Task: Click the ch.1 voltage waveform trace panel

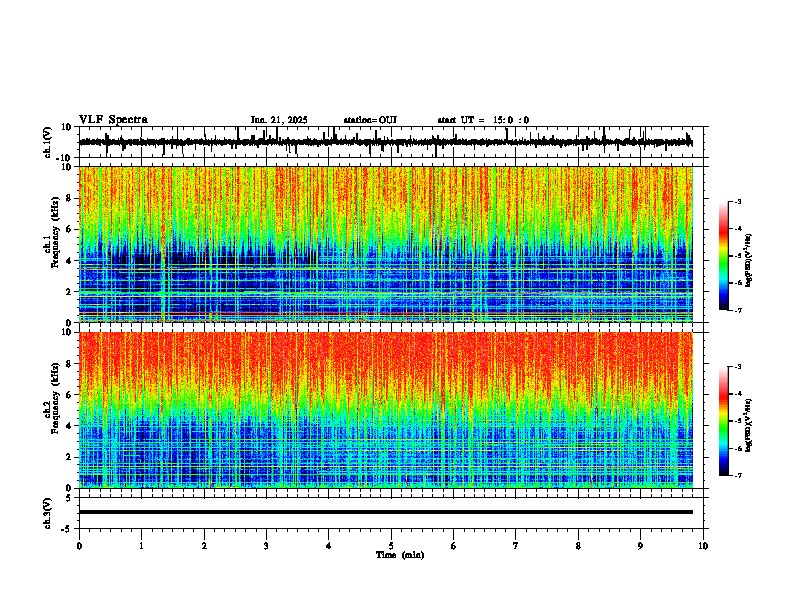Action: point(391,142)
